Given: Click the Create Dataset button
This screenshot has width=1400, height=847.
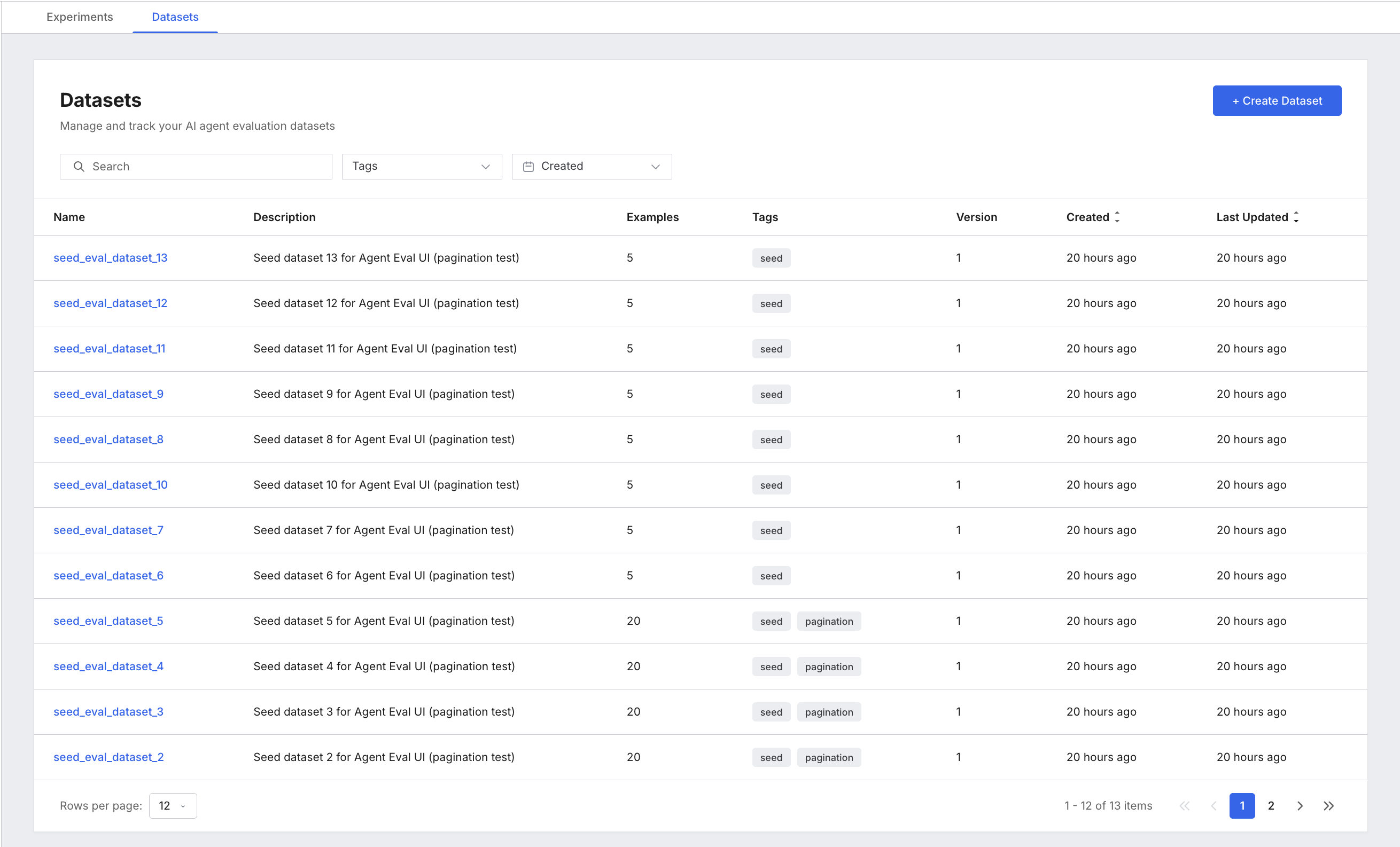Looking at the screenshot, I should click(1277, 100).
